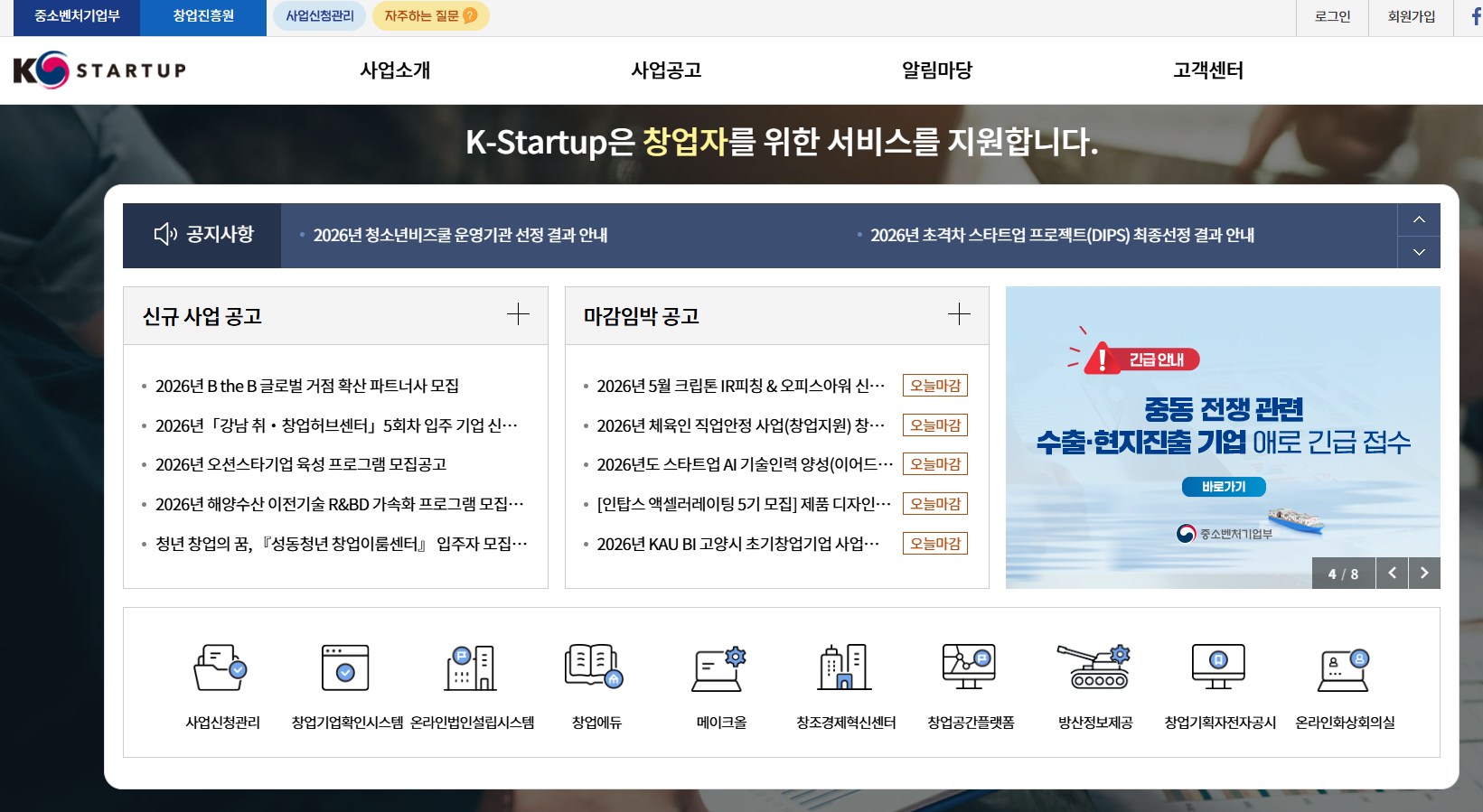This screenshot has width=1483, height=812.
Task: Open the 창업기업확인시스템 icon
Action: tap(345, 668)
